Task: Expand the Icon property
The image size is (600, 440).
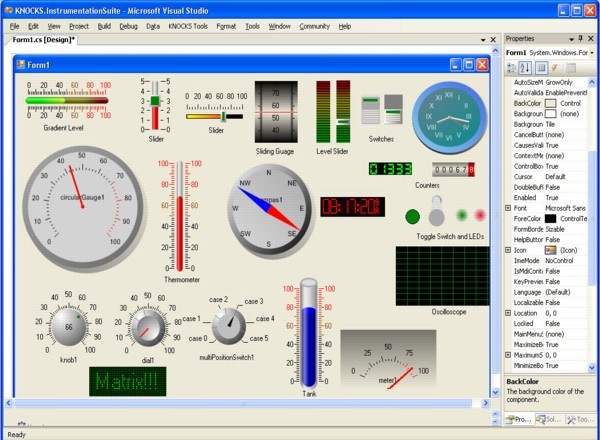Action: coord(508,250)
